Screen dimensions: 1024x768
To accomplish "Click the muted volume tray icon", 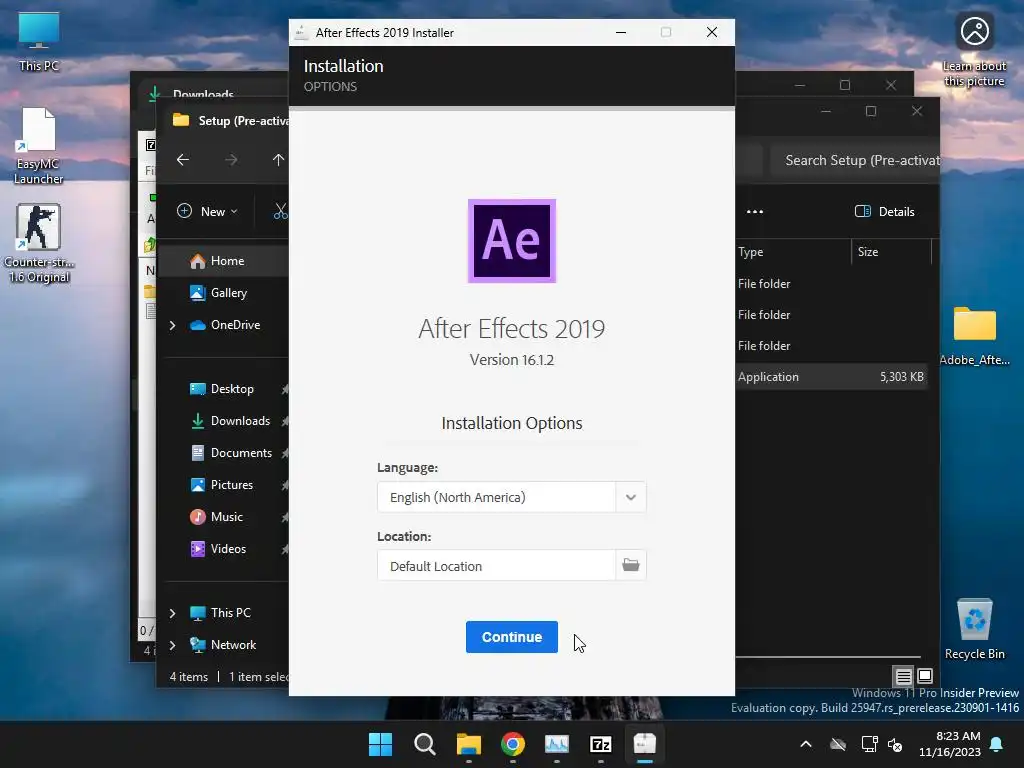I will (x=895, y=744).
